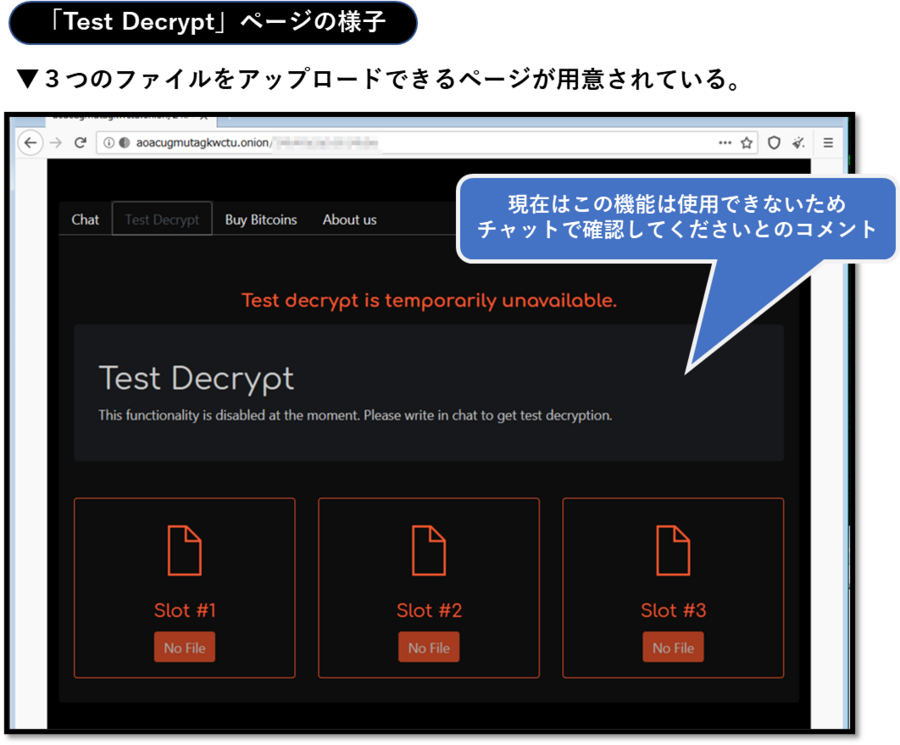Image resolution: width=900 pixels, height=745 pixels.
Task: Open the browser hamburger menu
Action: (x=828, y=143)
